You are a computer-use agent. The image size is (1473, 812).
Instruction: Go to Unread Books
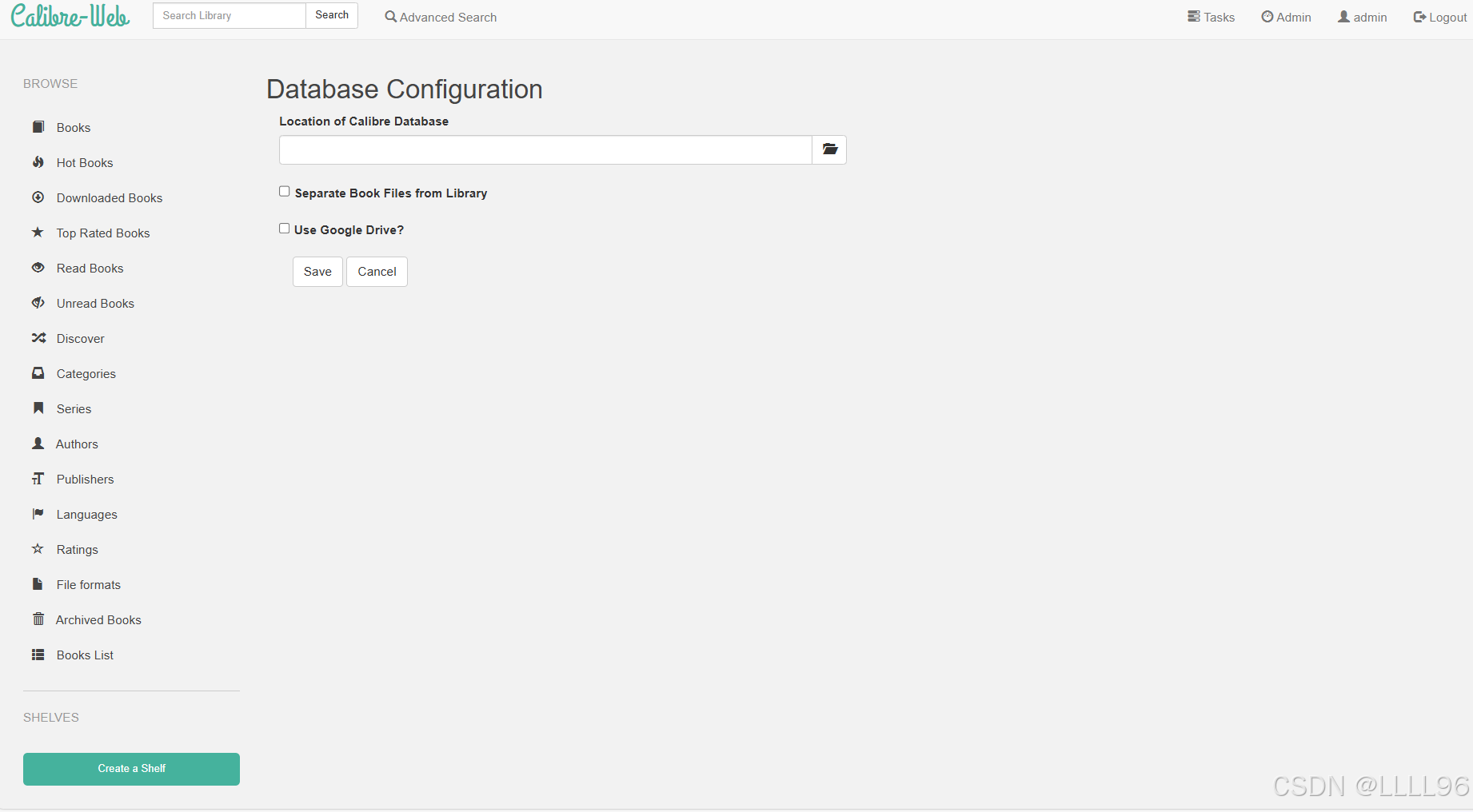tap(95, 303)
